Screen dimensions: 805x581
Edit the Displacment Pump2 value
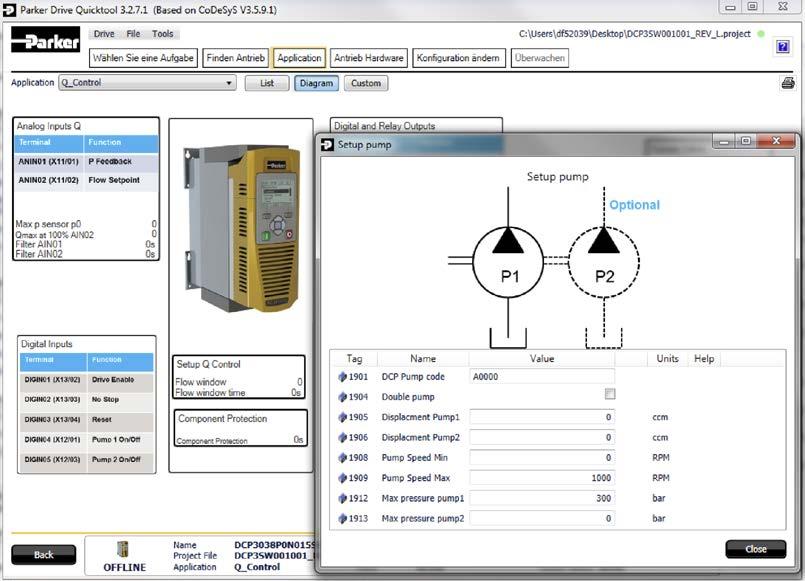[x=542, y=437]
